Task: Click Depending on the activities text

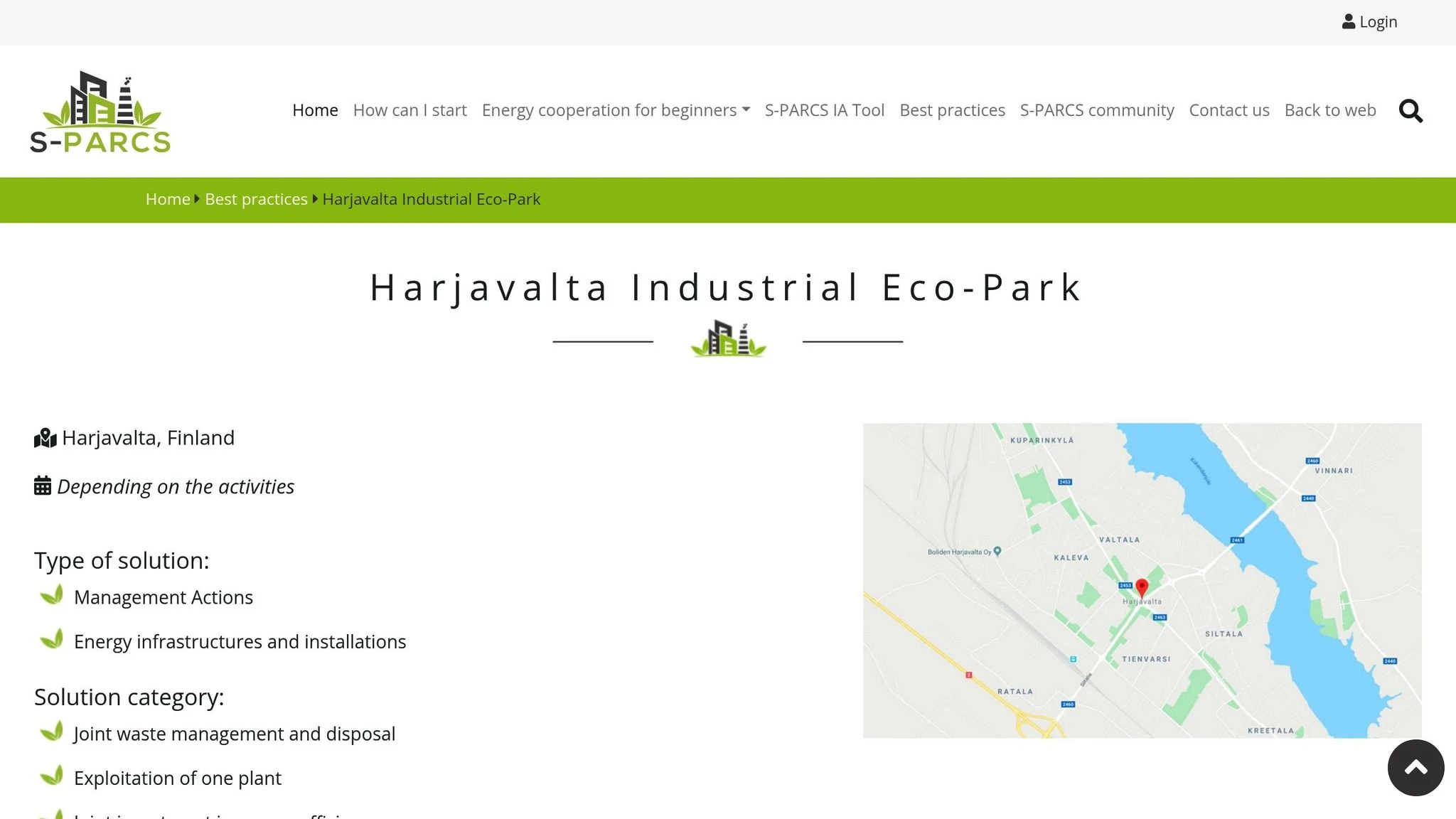Action: pyautogui.click(x=176, y=486)
